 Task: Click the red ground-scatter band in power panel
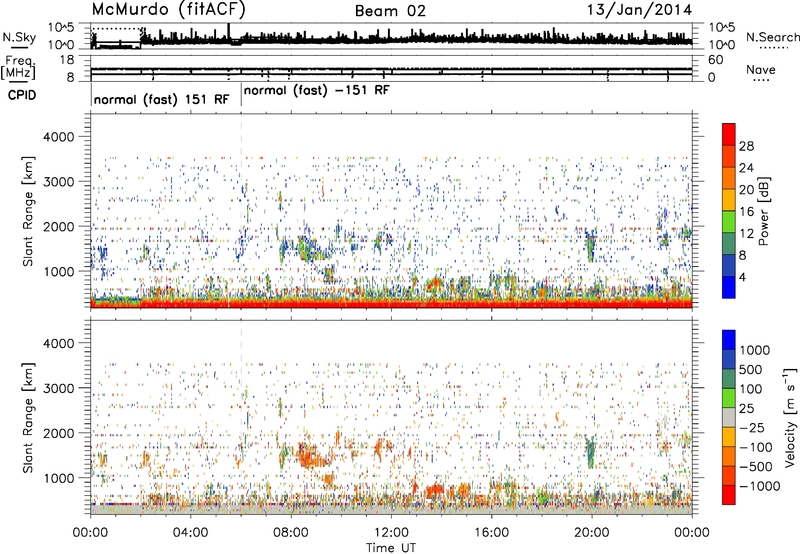(x=391, y=304)
